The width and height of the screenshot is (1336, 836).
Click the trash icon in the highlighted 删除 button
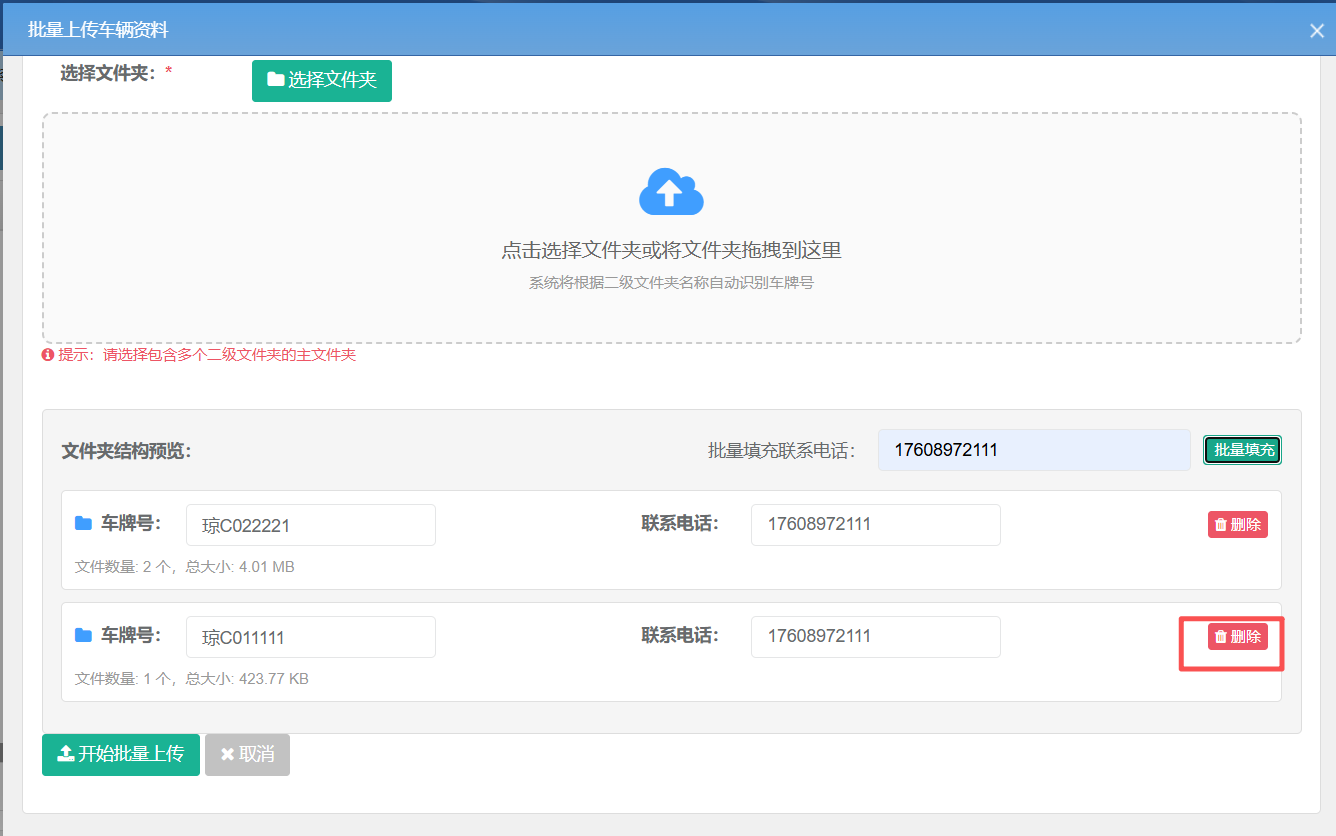(1222, 637)
